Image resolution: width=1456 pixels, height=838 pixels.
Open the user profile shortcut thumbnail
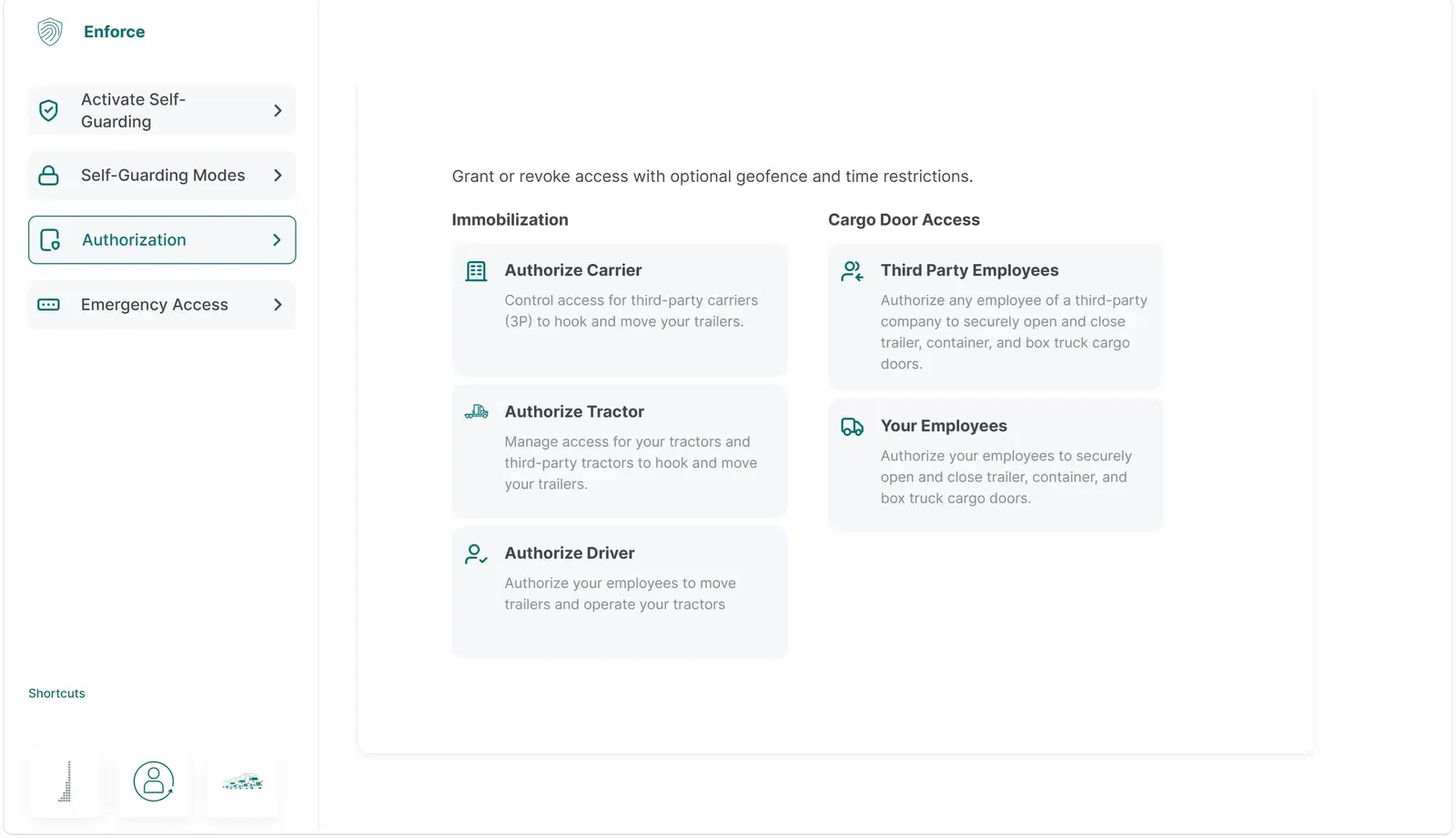coord(154,782)
